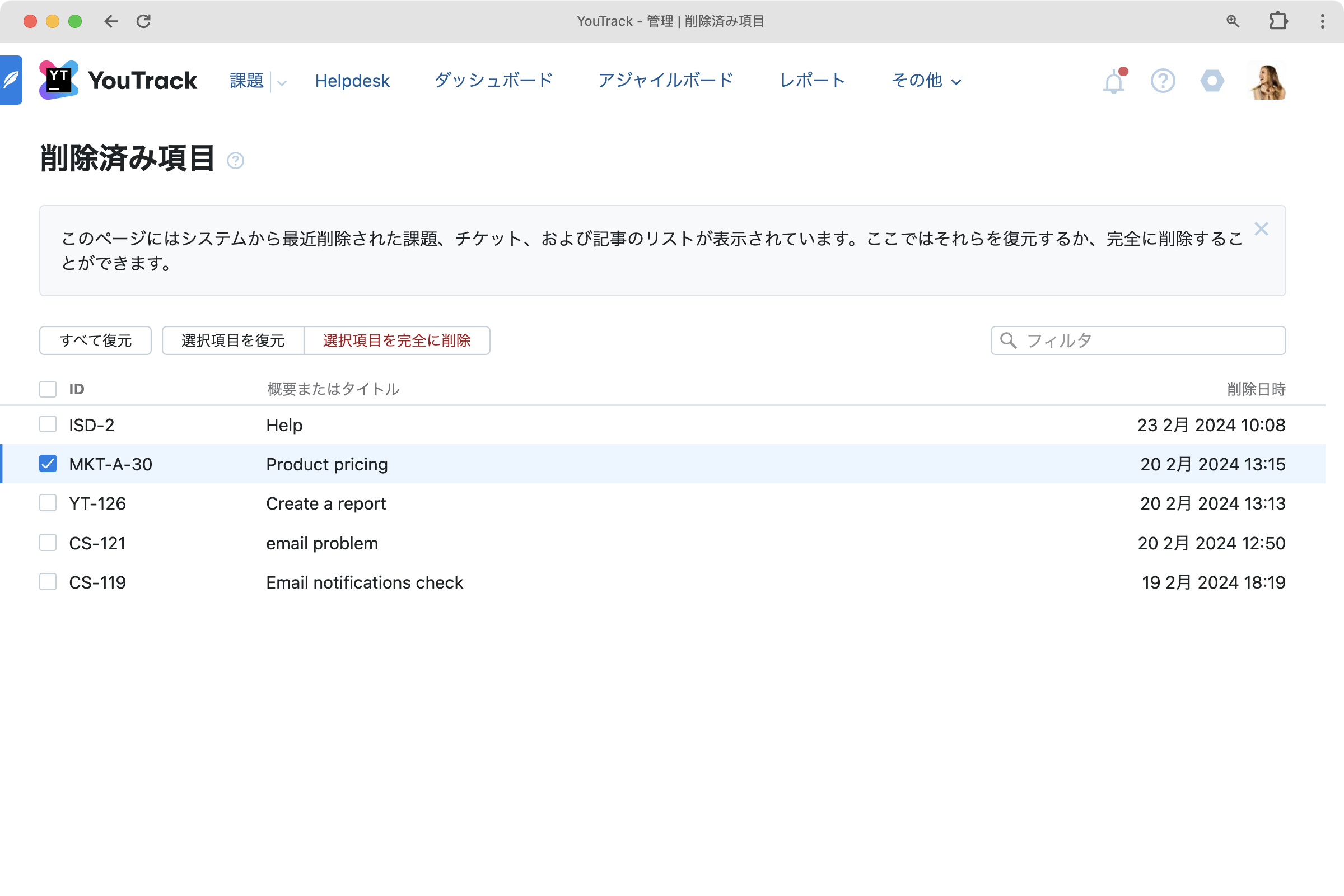Expand the 課題 dropdown arrow
Screen dimensions: 1344x896
(282, 82)
